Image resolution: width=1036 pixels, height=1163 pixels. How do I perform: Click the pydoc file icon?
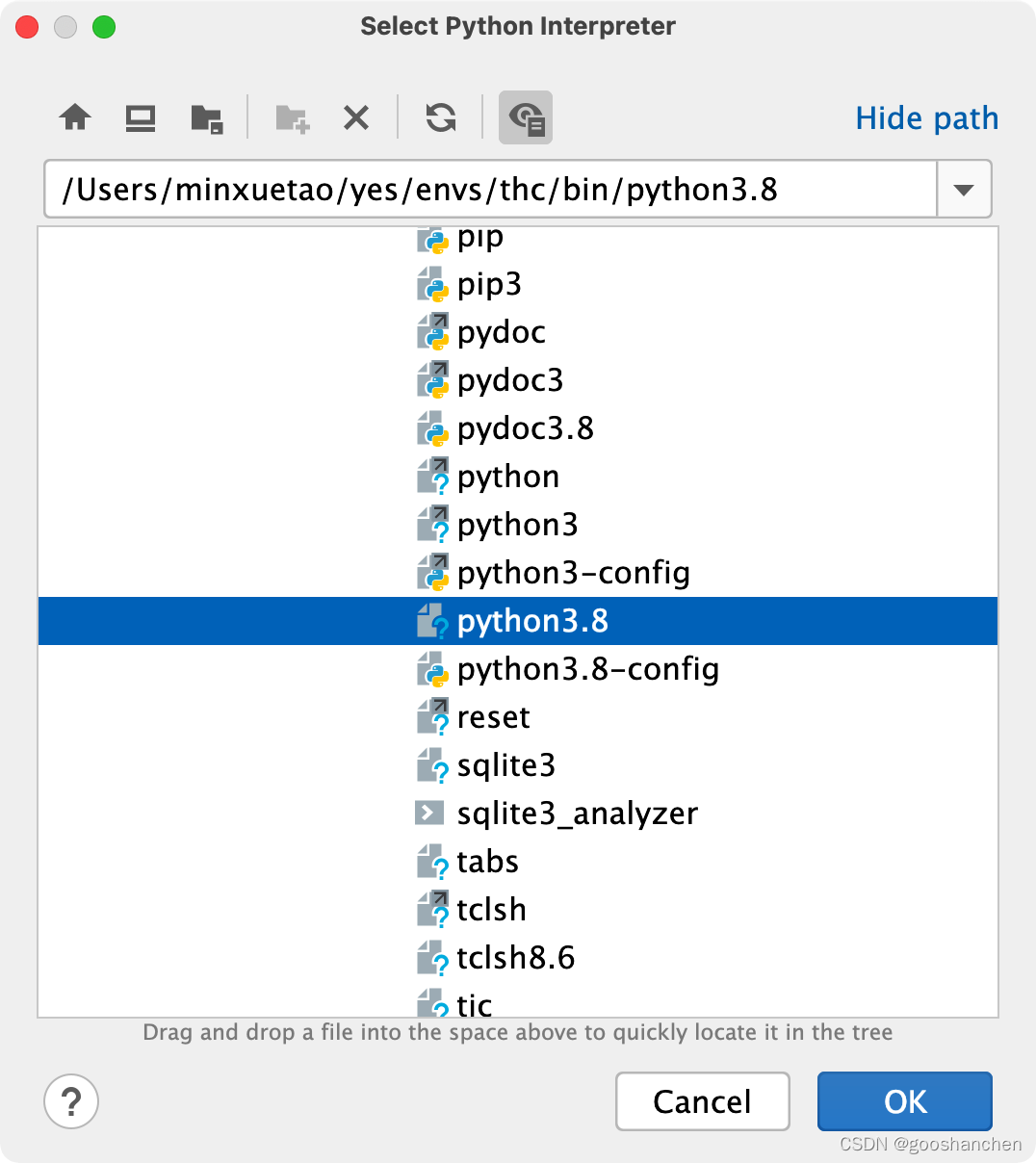coord(432,332)
